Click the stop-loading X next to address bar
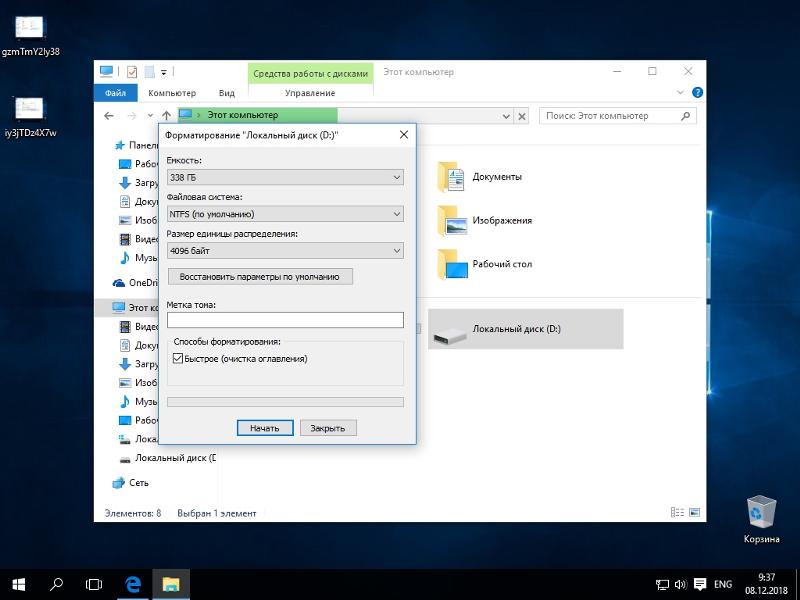Viewport: 800px width, 600px height. [x=522, y=116]
